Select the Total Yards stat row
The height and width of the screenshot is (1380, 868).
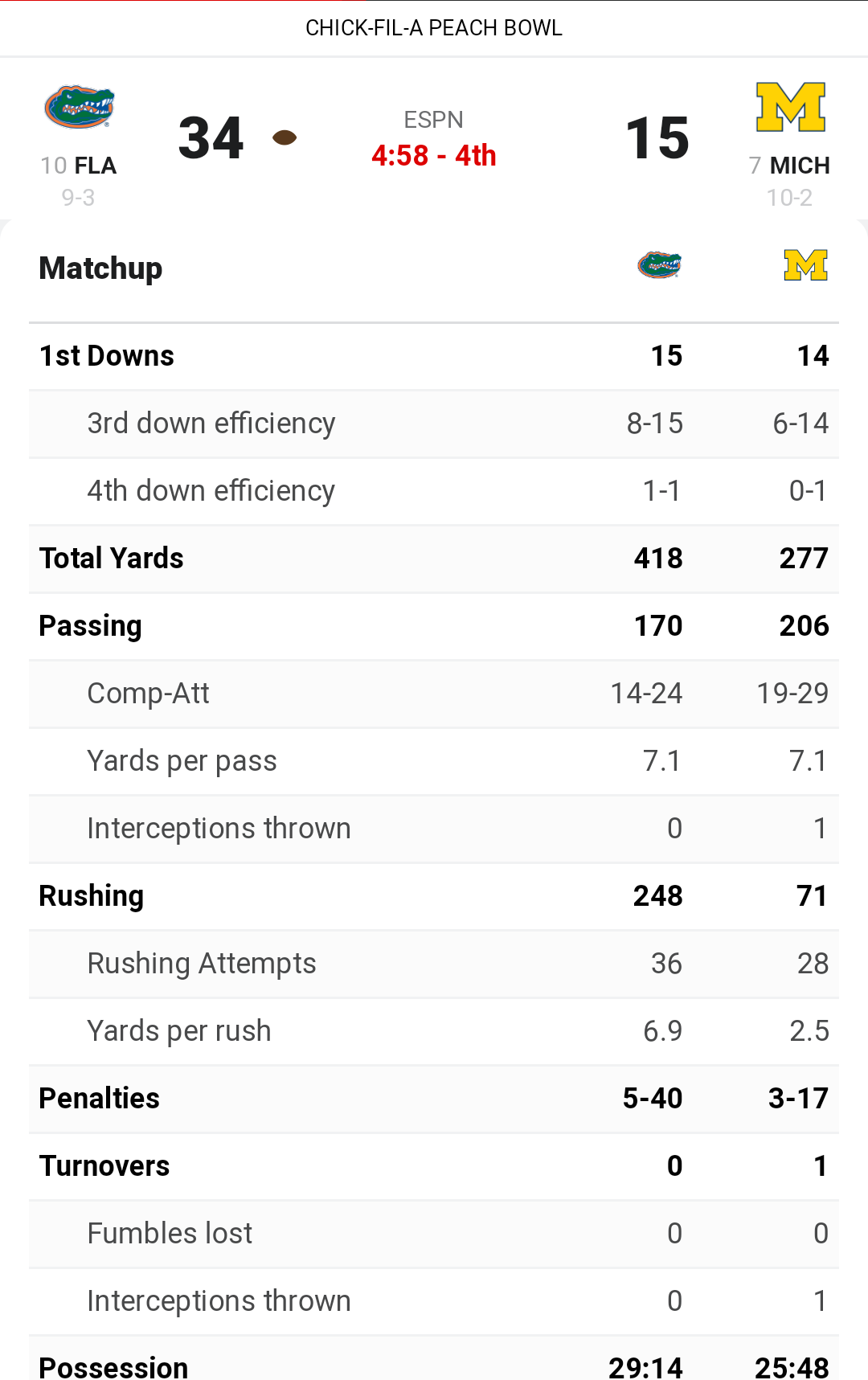434,559
